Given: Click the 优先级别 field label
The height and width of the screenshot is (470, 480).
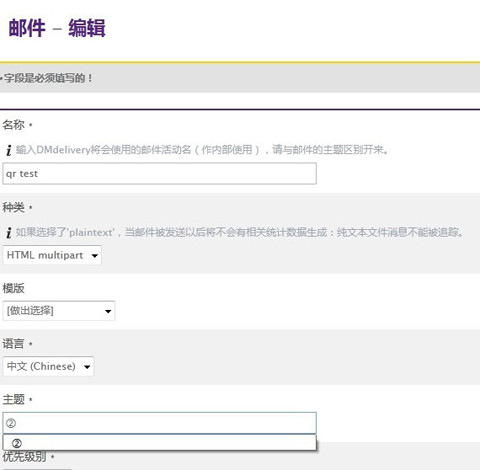Looking at the screenshot, I should point(24,457).
